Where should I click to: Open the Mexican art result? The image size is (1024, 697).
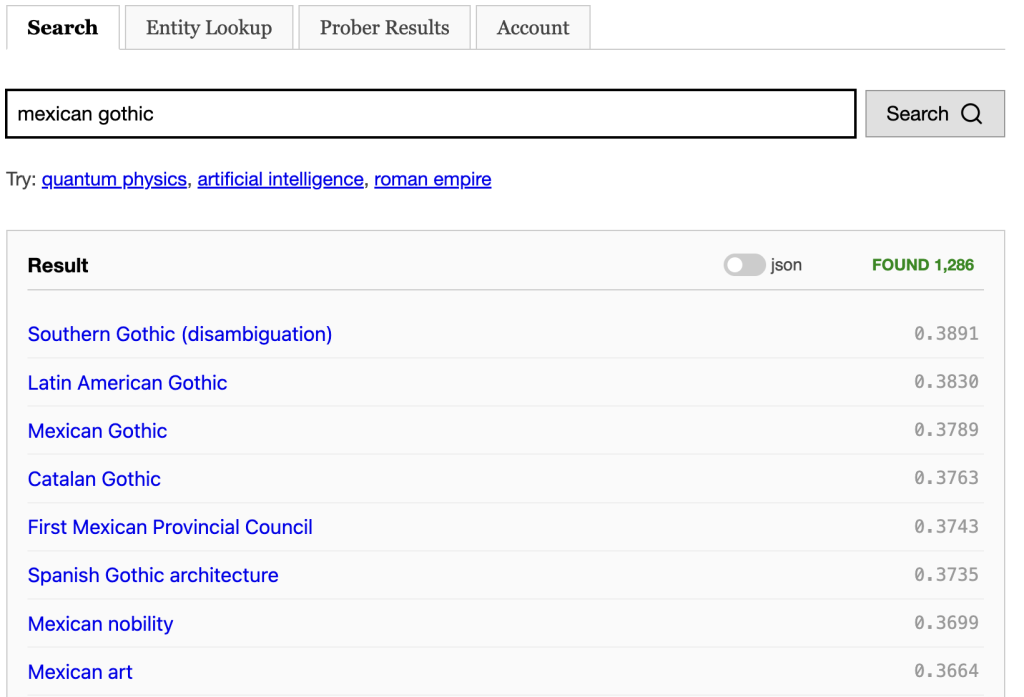click(x=80, y=672)
